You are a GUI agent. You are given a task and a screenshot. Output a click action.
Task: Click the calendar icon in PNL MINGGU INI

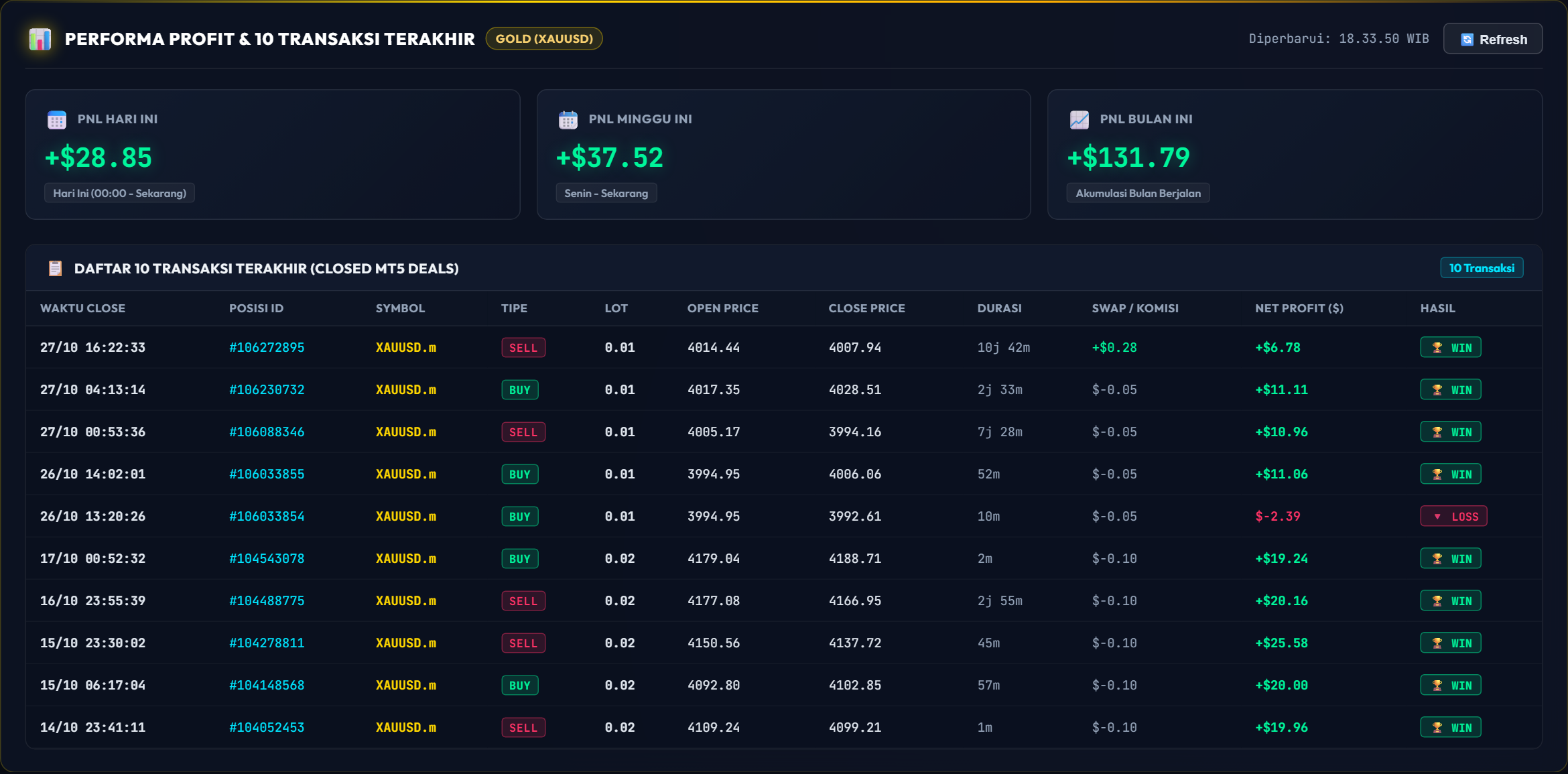tap(568, 119)
